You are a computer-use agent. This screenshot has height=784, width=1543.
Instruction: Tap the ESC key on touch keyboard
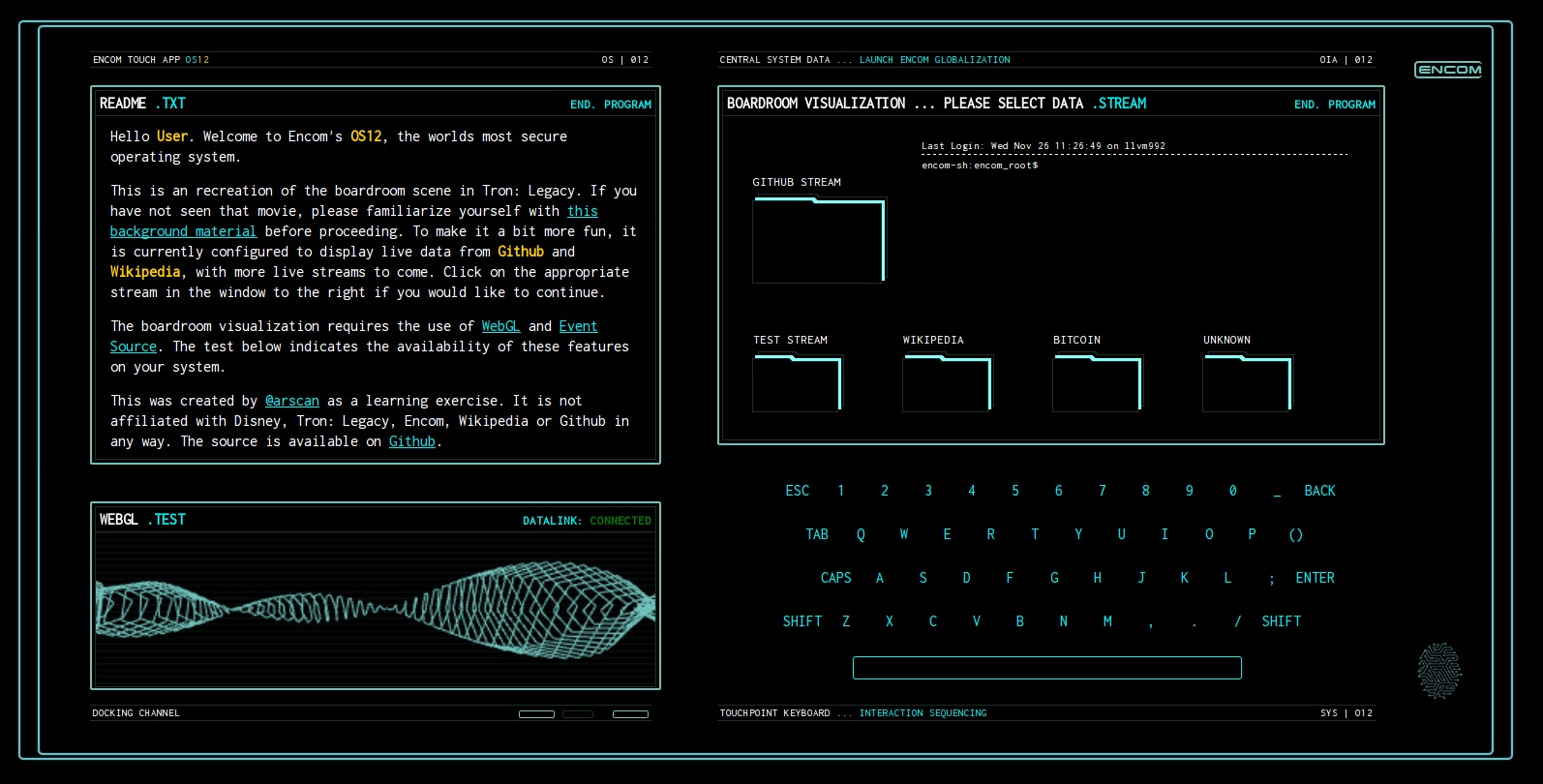pyautogui.click(x=798, y=491)
